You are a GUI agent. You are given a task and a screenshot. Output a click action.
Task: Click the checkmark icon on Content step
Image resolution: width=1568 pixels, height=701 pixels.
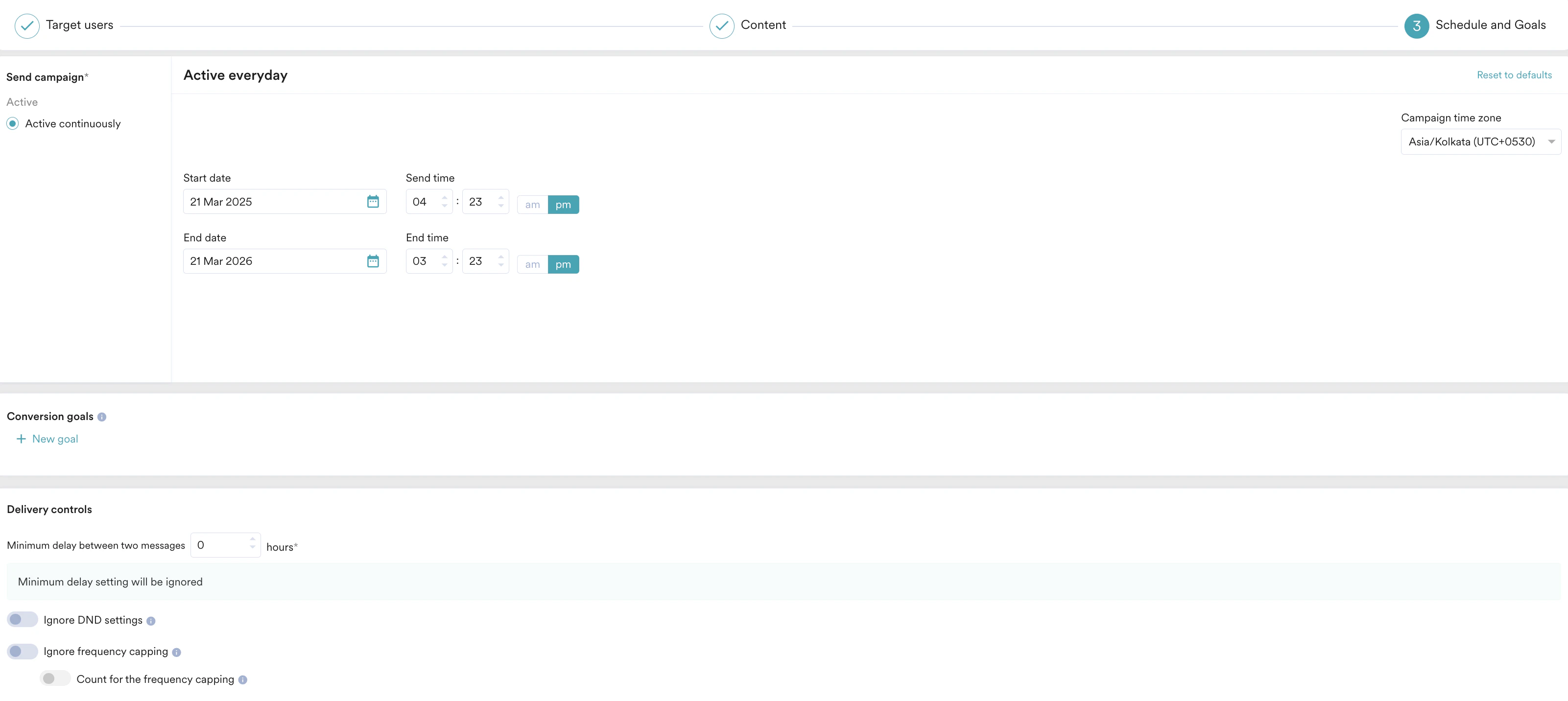click(721, 26)
